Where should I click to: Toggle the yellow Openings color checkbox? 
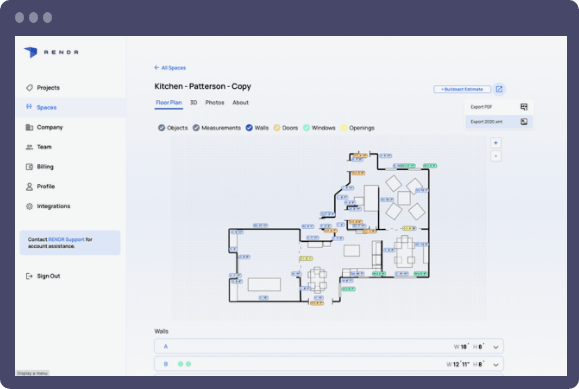pyautogui.click(x=344, y=128)
